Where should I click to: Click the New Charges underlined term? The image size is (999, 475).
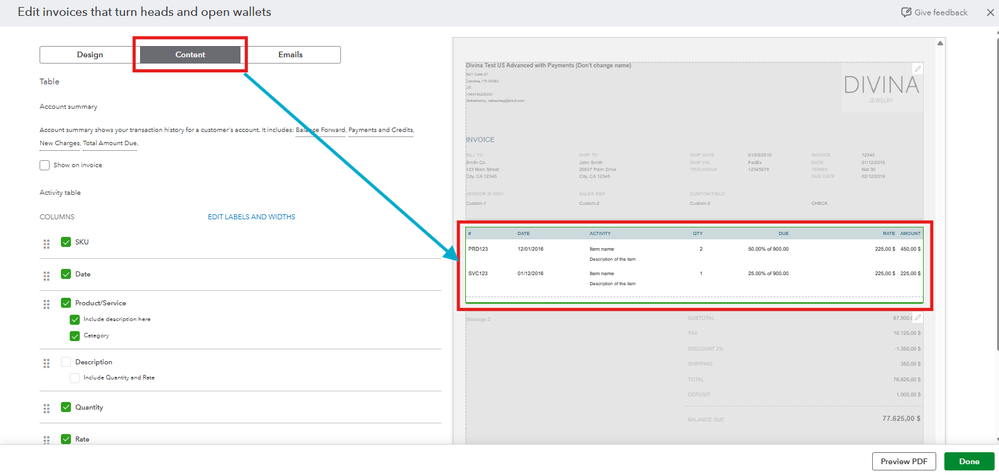60,143
